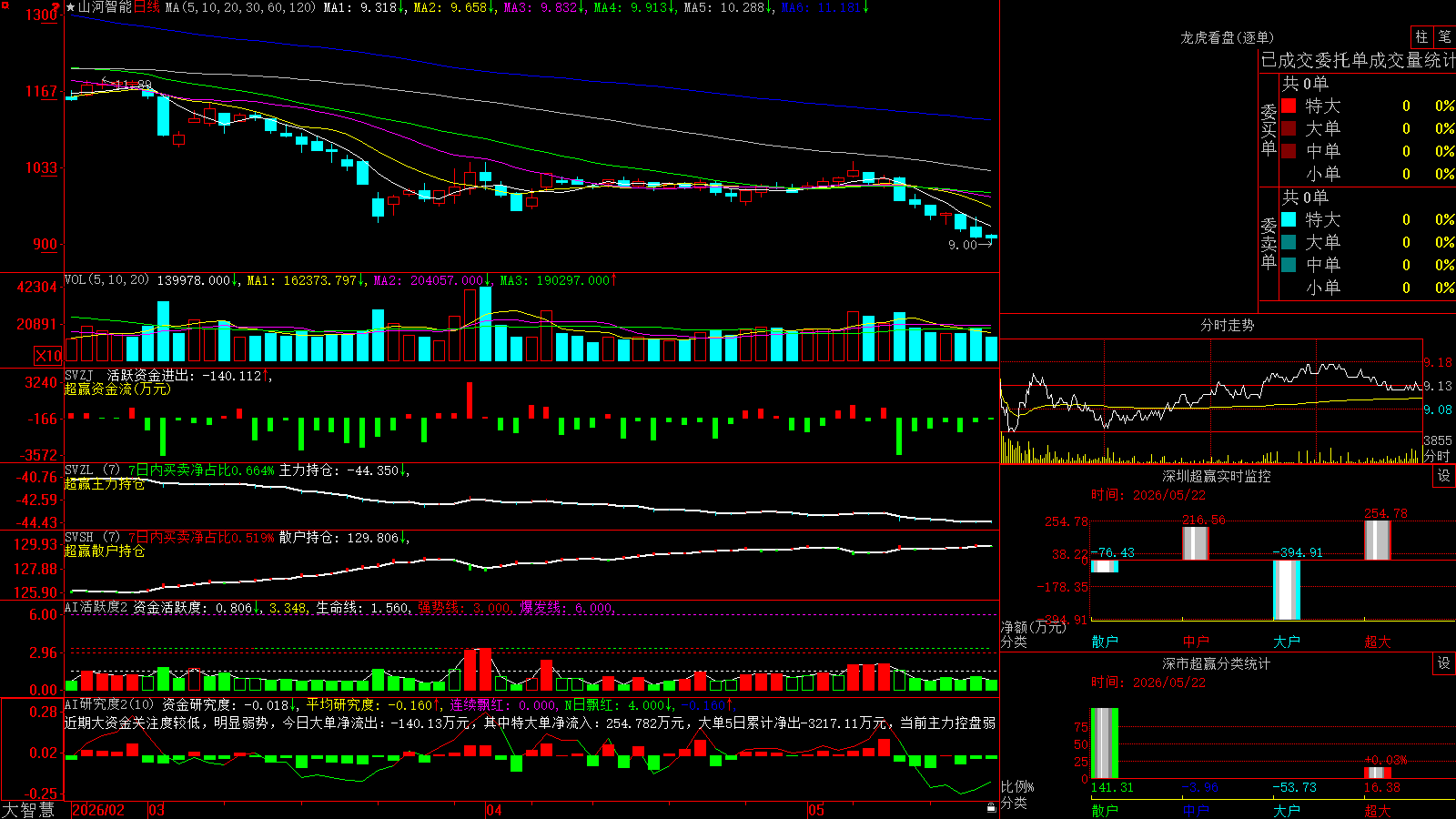Click the 2026/02 date marker on timeline
The height and width of the screenshot is (819, 1456).
pos(98,810)
